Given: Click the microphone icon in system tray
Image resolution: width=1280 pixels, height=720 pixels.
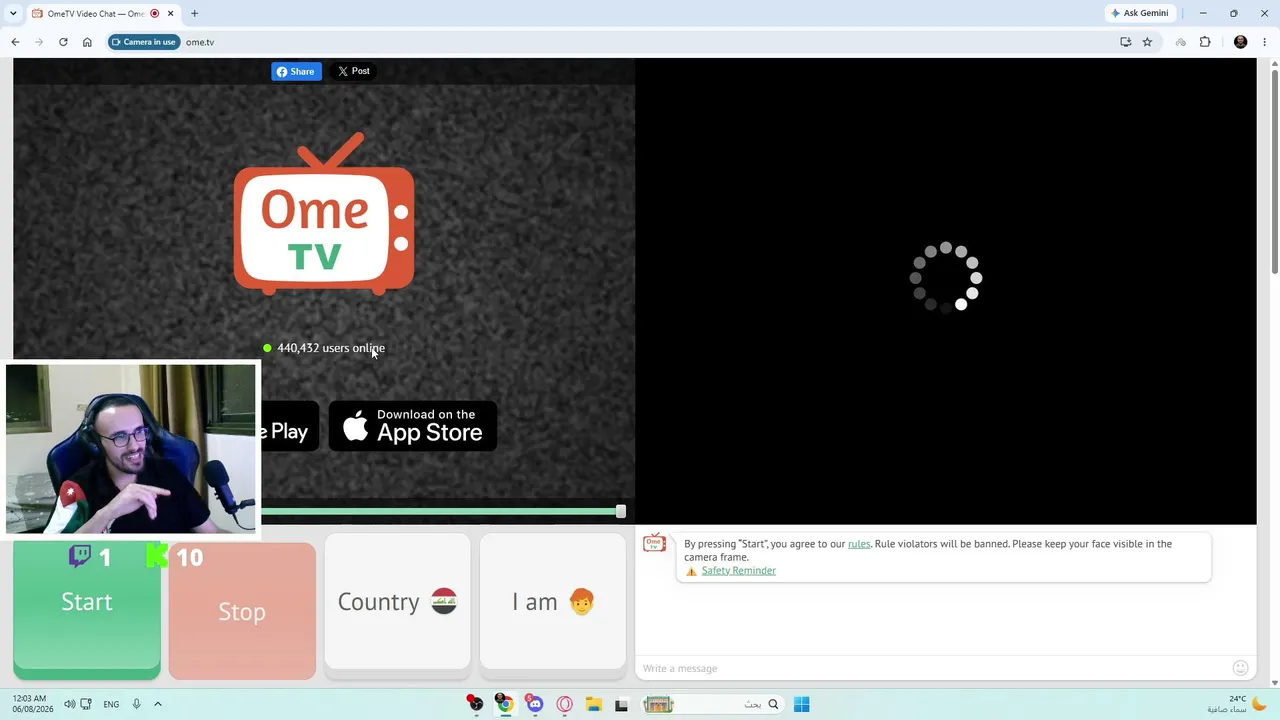Looking at the screenshot, I should tap(137, 704).
